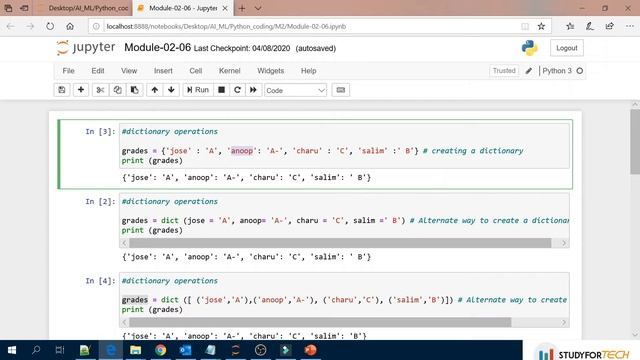
Task: Cut selected cells with scissors icon
Action: pos(100,90)
